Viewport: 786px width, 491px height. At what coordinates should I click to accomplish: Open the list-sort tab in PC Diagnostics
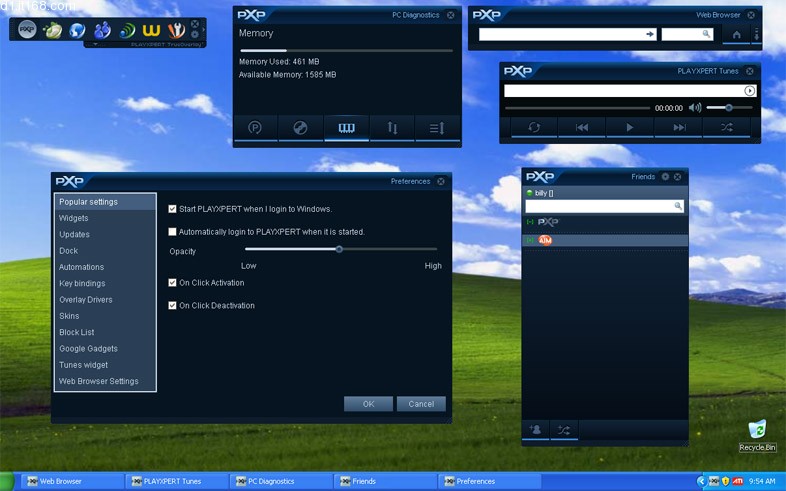coord(437,128)
